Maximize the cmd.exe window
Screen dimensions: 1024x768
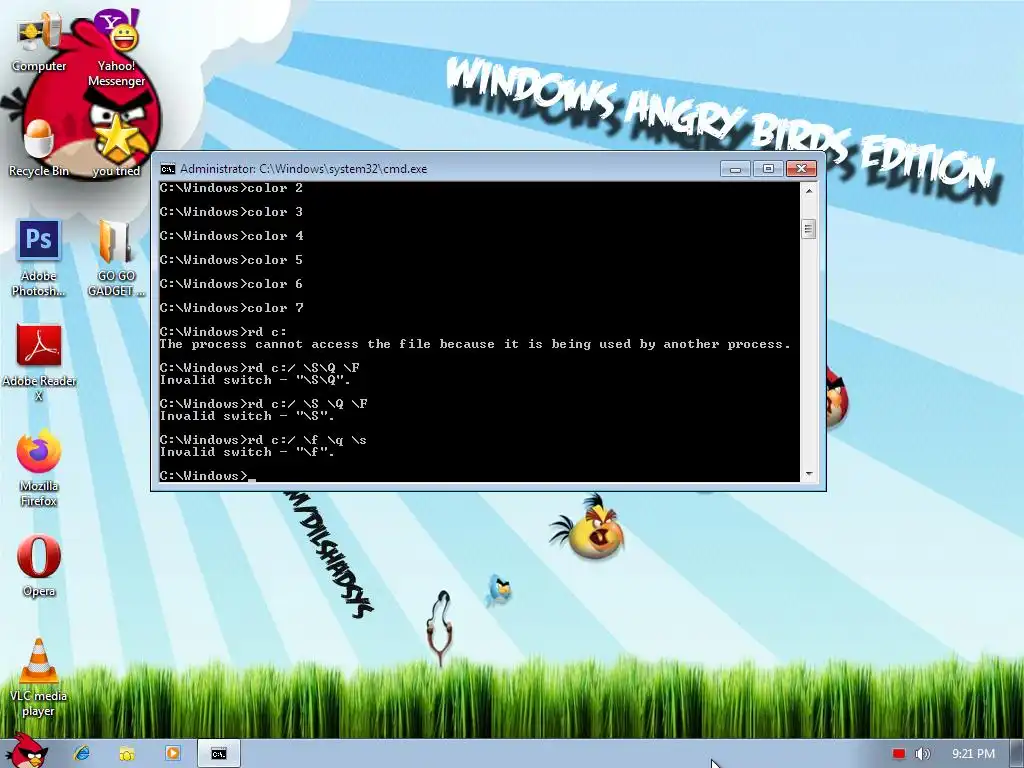(768, 169)
